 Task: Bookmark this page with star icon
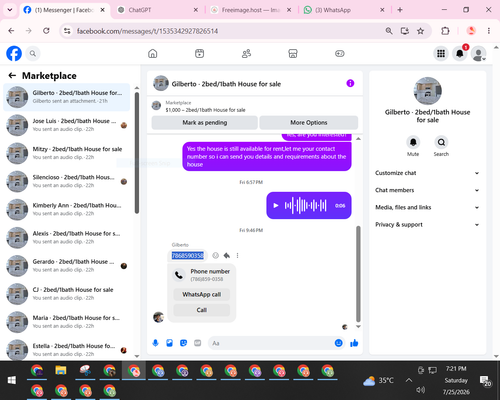pos(420,31)
